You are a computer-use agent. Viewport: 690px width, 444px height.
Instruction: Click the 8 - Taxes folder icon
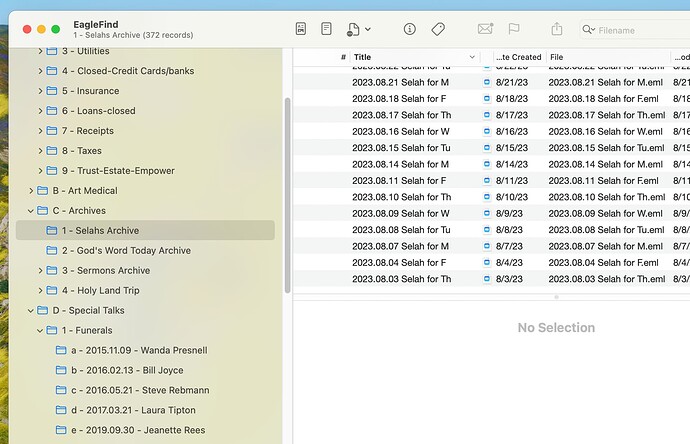(x=52, y=151)
